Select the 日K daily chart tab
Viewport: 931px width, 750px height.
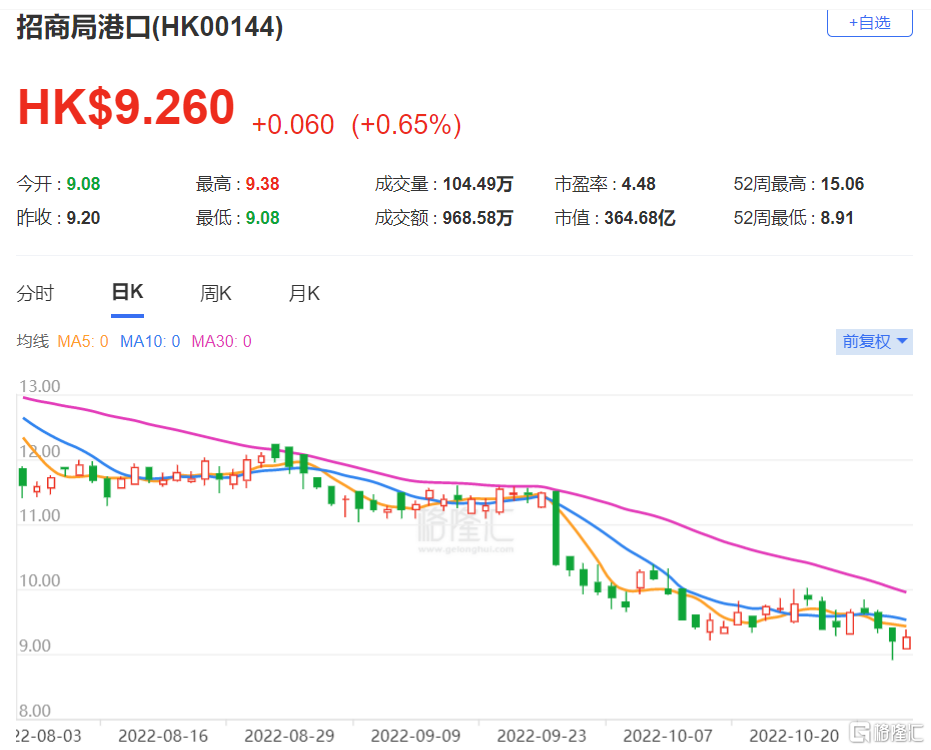pyautogui.click(x=128, y=292)
